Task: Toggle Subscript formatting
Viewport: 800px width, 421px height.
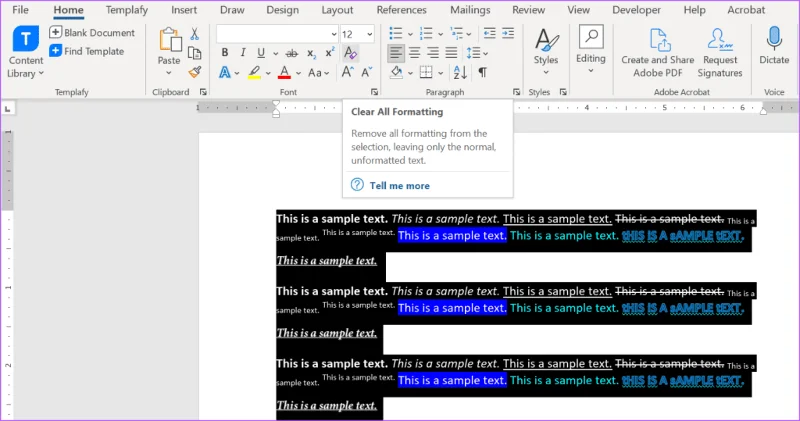Action: click(x=311, y=53)
